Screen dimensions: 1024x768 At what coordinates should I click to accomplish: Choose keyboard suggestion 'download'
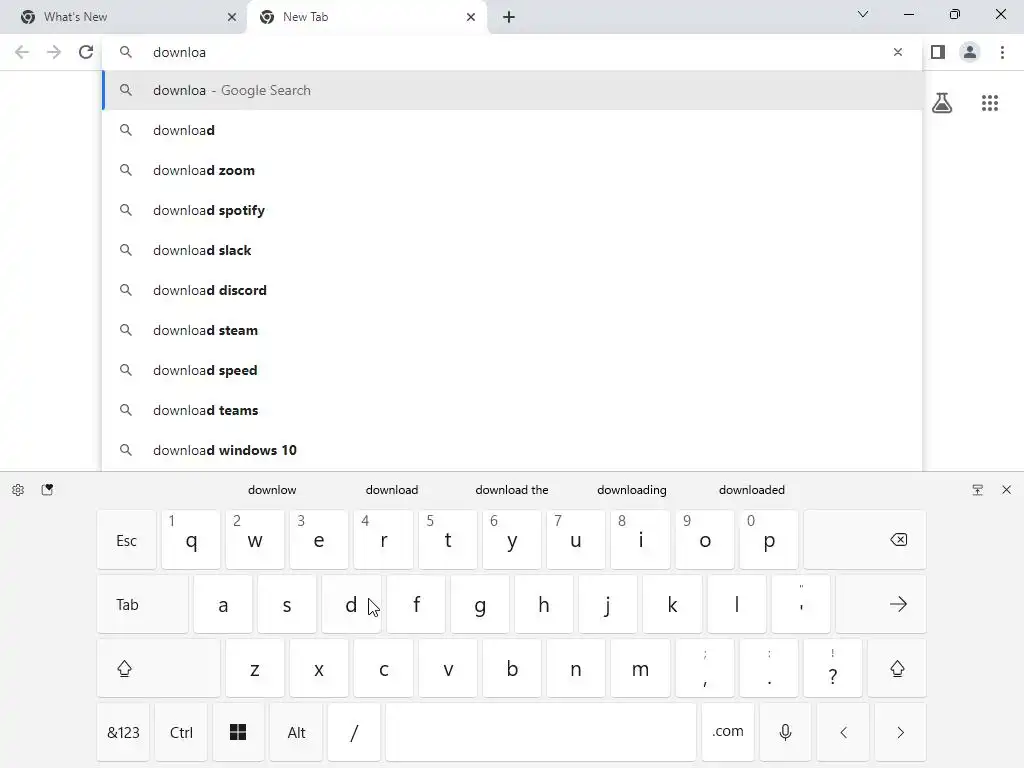[x=392, y=490]
